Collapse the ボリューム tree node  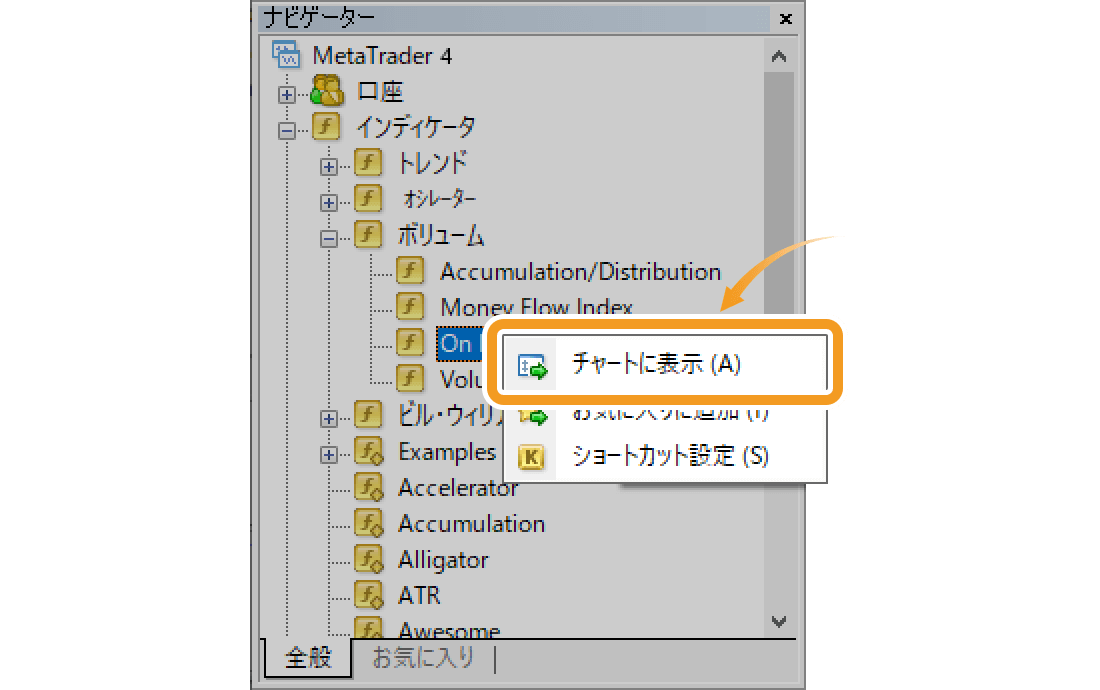[328, 238]
